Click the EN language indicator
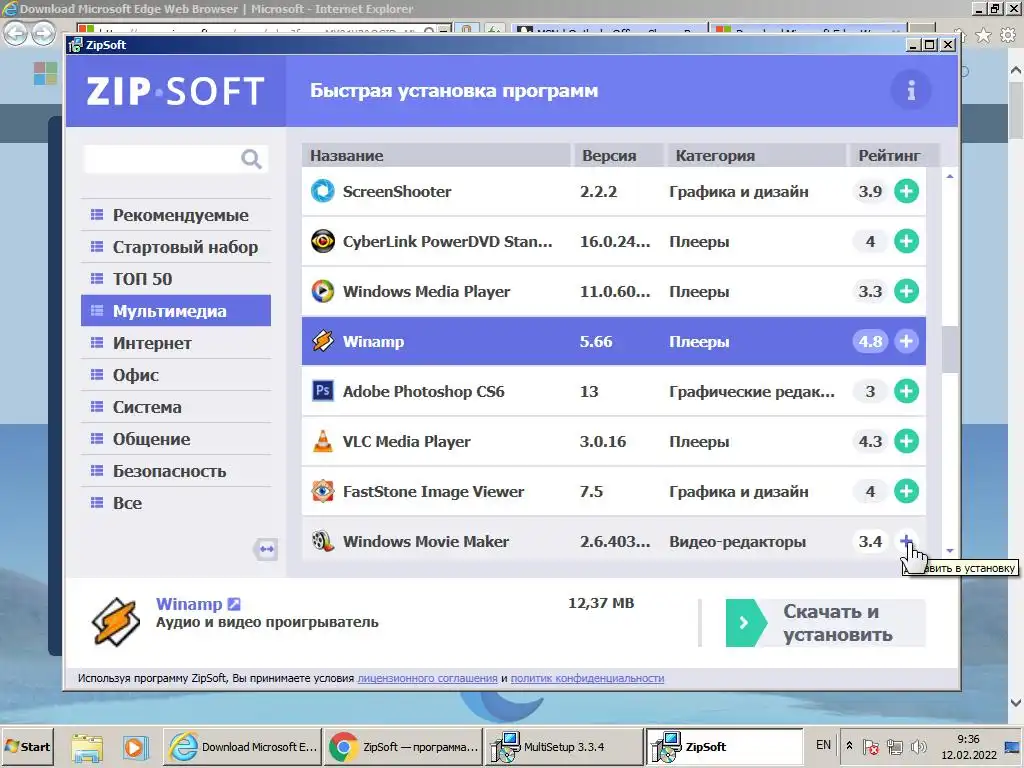Image resolution: width=1024 pixels, height=768 pixels. click(x=823, y=745)
